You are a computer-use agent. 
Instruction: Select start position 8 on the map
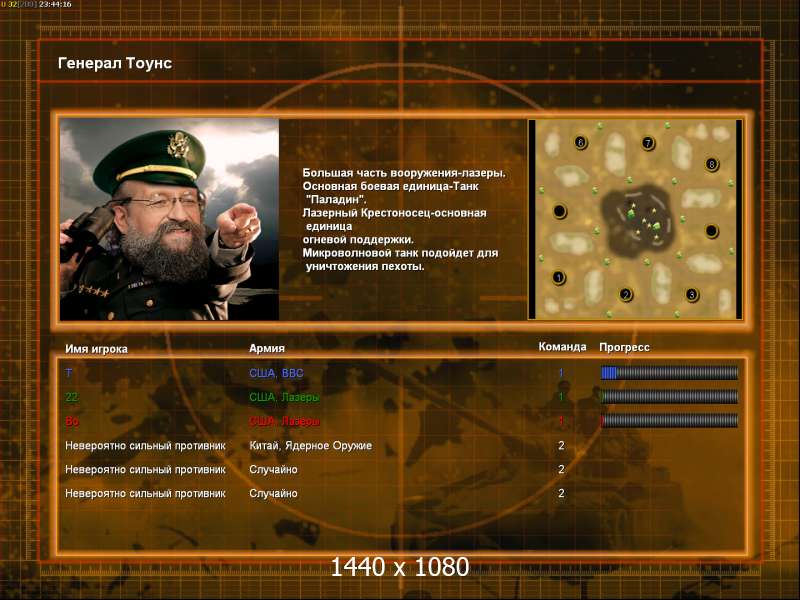tap(712, 164)
